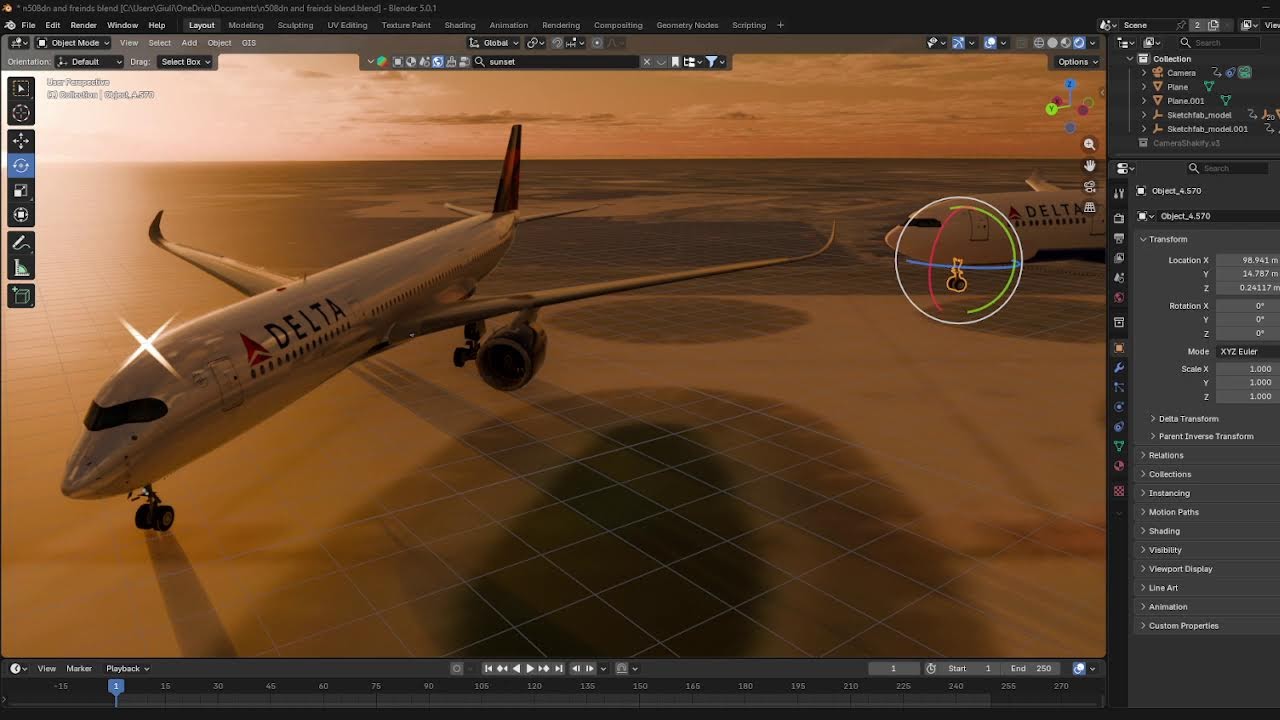Choose the Scale tool
1280x720 pixels.
click(21, 190)
